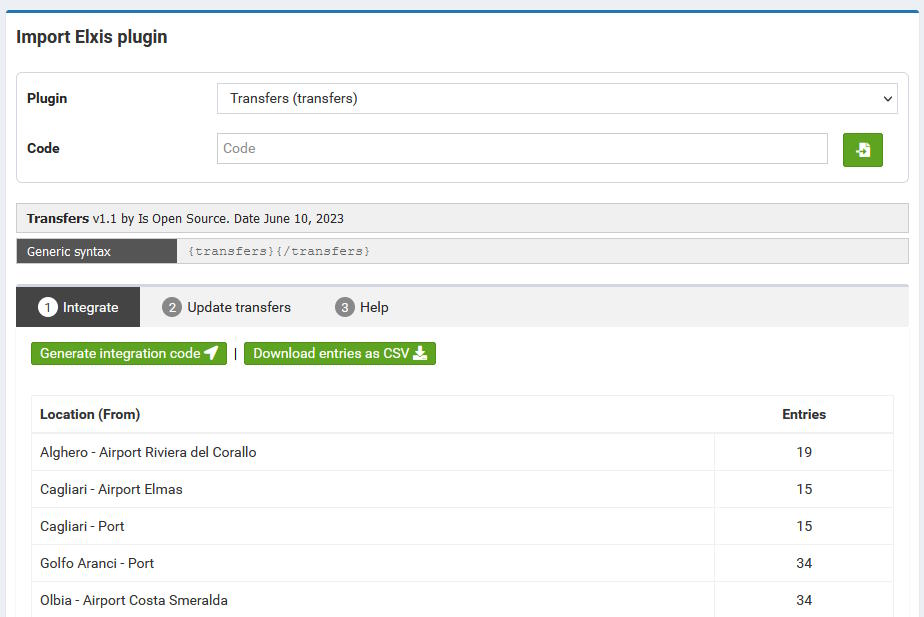The image size is (924, 617).
Task: Click the Entries column header
Action: [804, 414]
